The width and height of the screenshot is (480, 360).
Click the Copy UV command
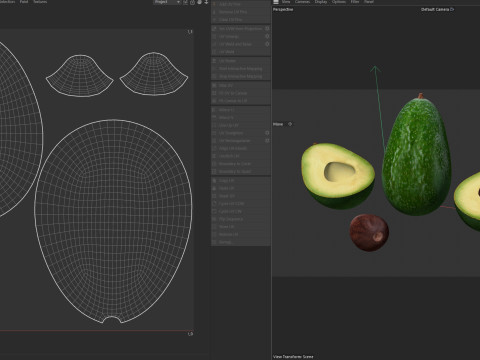[x=241, y=180]
